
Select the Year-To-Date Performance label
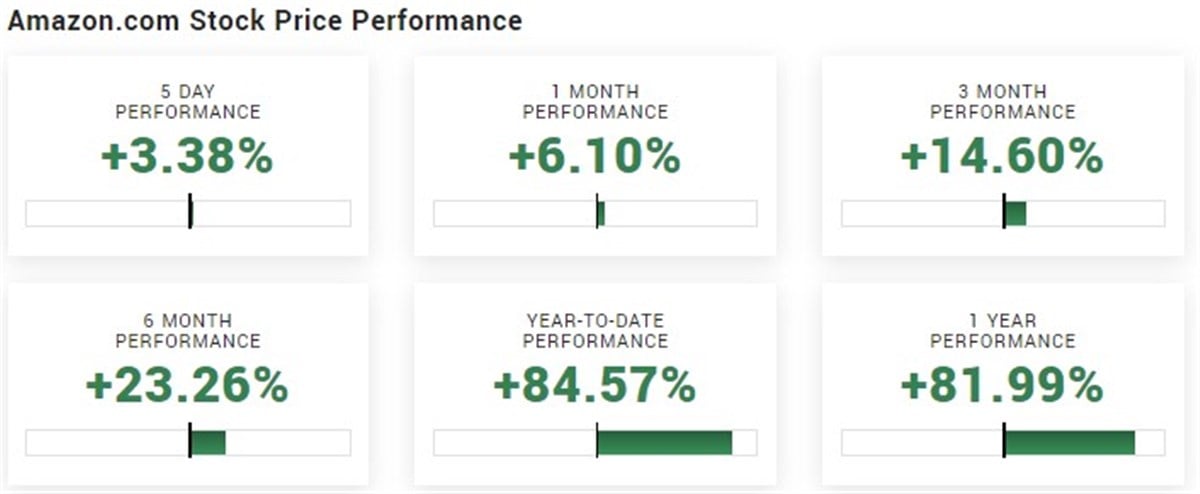tap(595, 331)
